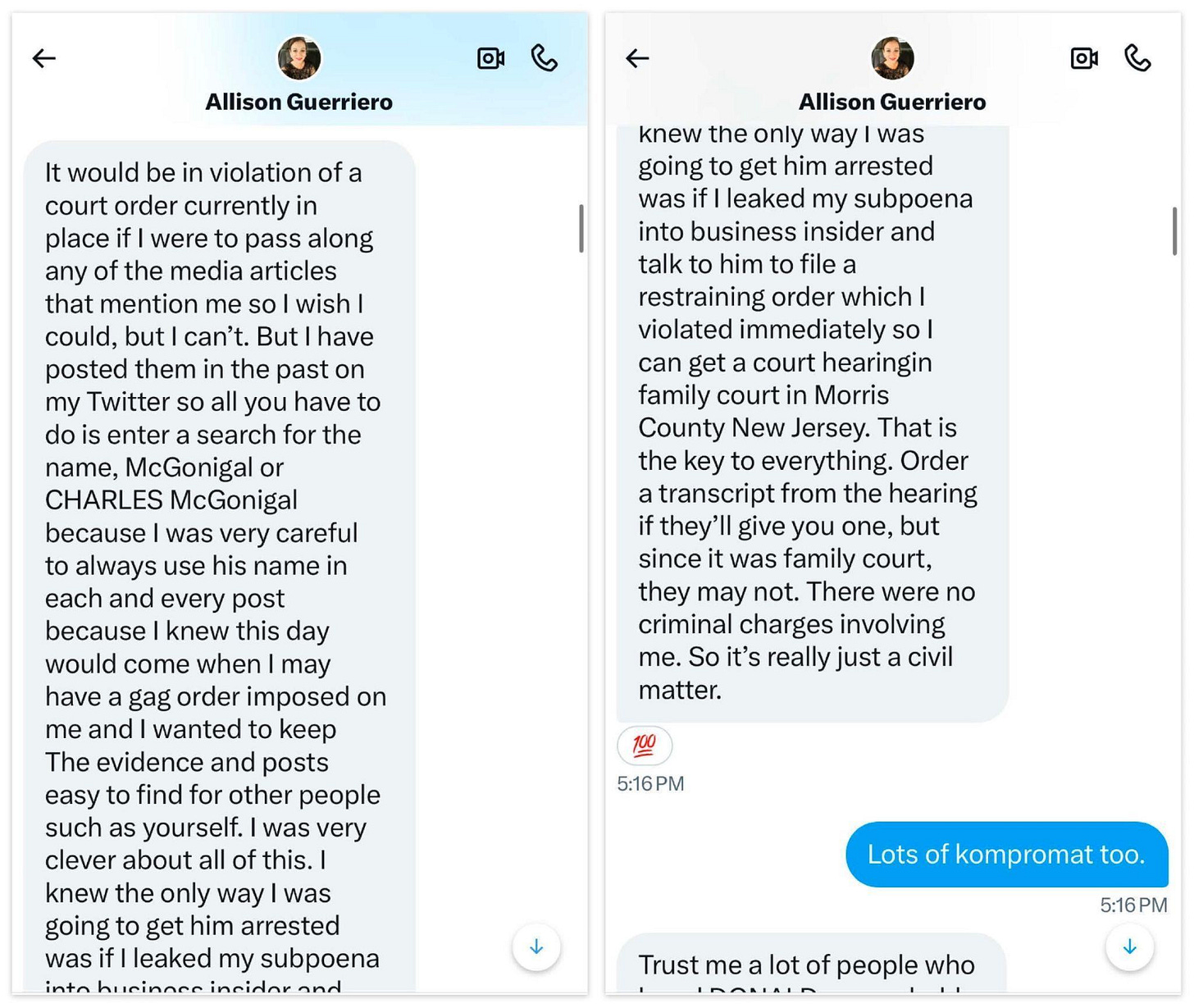Viewport: 1194px width, 1008px height.
Task: Click the 5:16 PM timestamp under sent message
Action: click(x=1133, y=905)
